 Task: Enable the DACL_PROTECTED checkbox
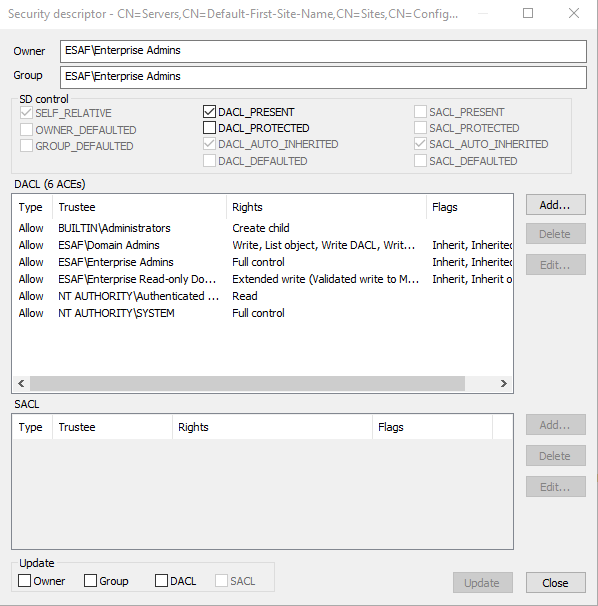click(209, 128)
